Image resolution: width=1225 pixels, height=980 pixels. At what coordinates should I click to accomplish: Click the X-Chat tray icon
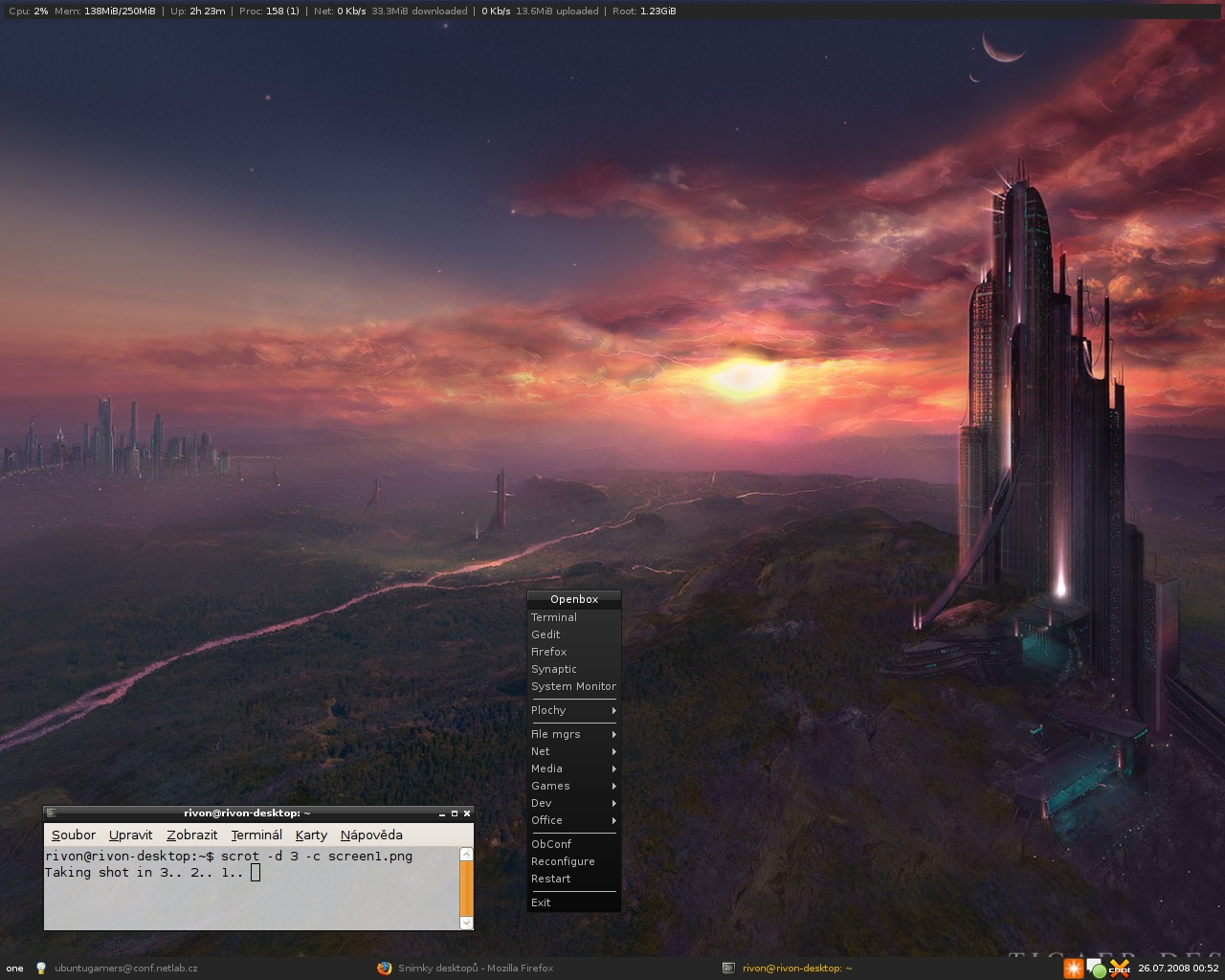[x=1120, y=969]
